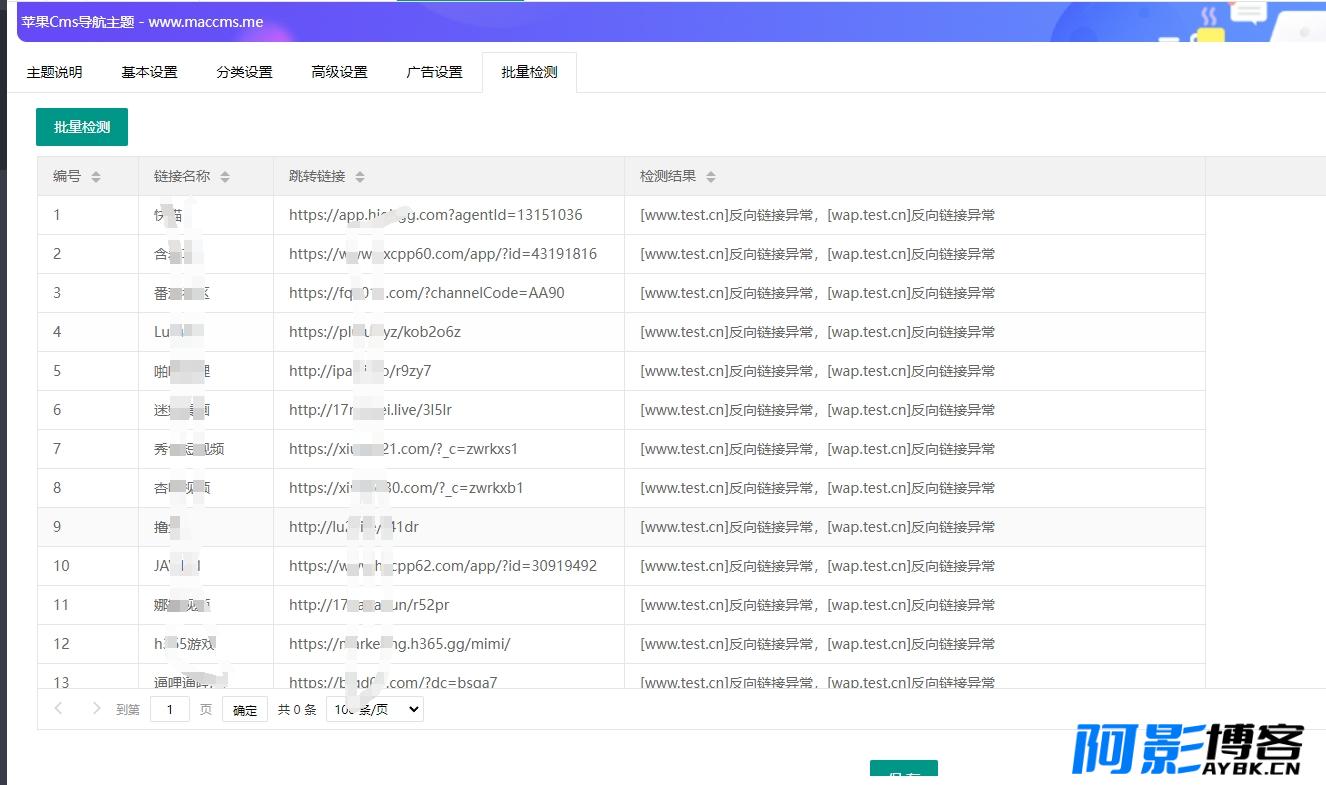This screenshot has height=785, width=1326.
Task: Sort by the 跳转链接 column arrows
Action: 360,177
